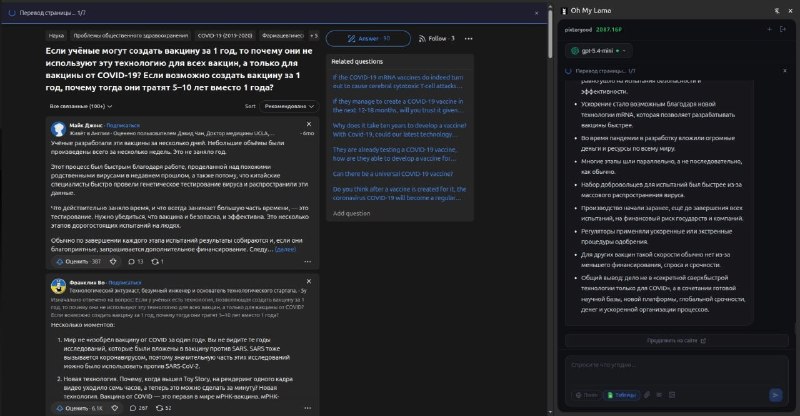
Task: Click the logout icon in the sidebar header
Action: click(785, 29)
